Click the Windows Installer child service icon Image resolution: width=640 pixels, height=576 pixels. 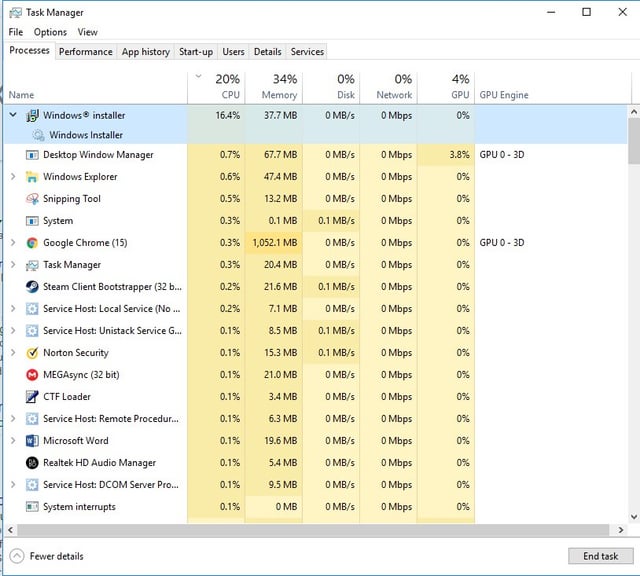pyautogui.click(x=38, y=135)
